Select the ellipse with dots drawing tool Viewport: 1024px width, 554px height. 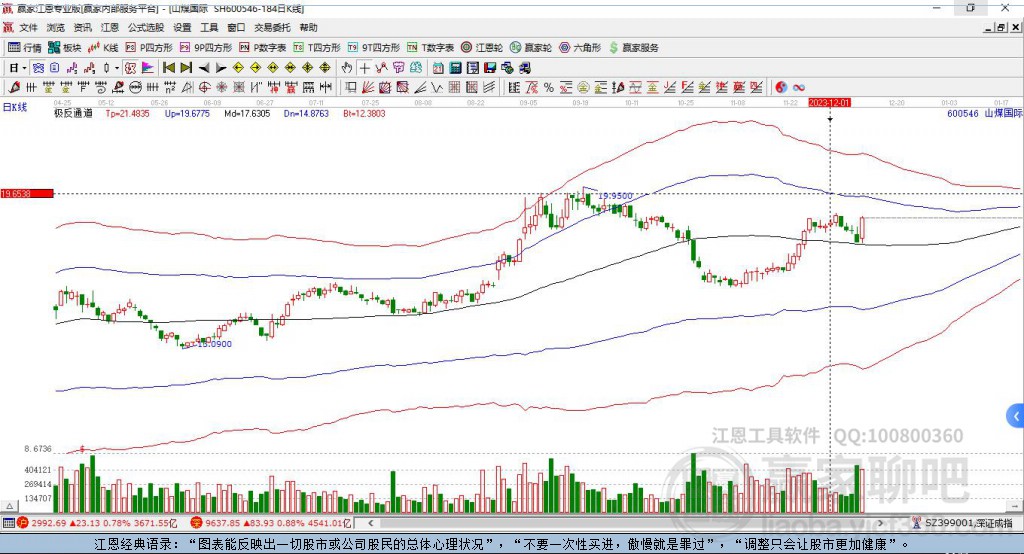click(135, 88)
